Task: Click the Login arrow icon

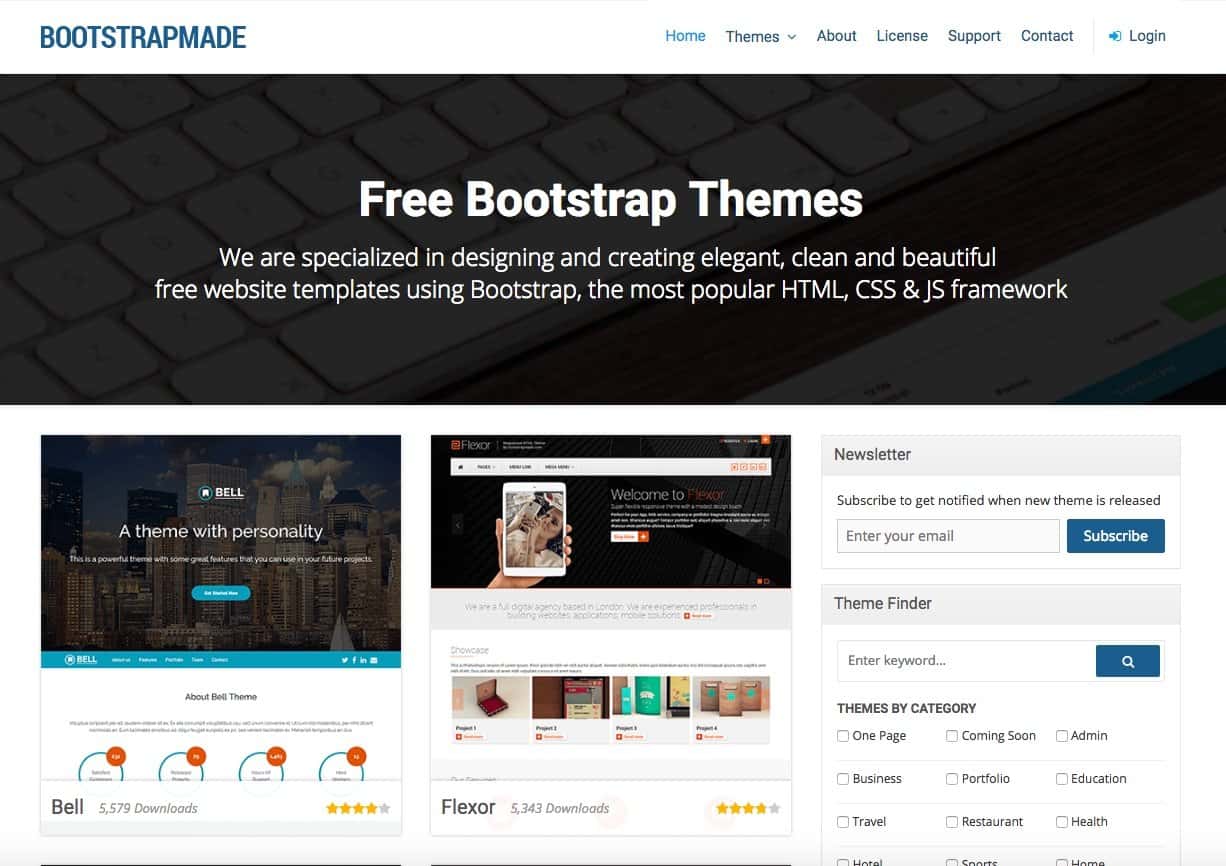Action: (1115, 36)
